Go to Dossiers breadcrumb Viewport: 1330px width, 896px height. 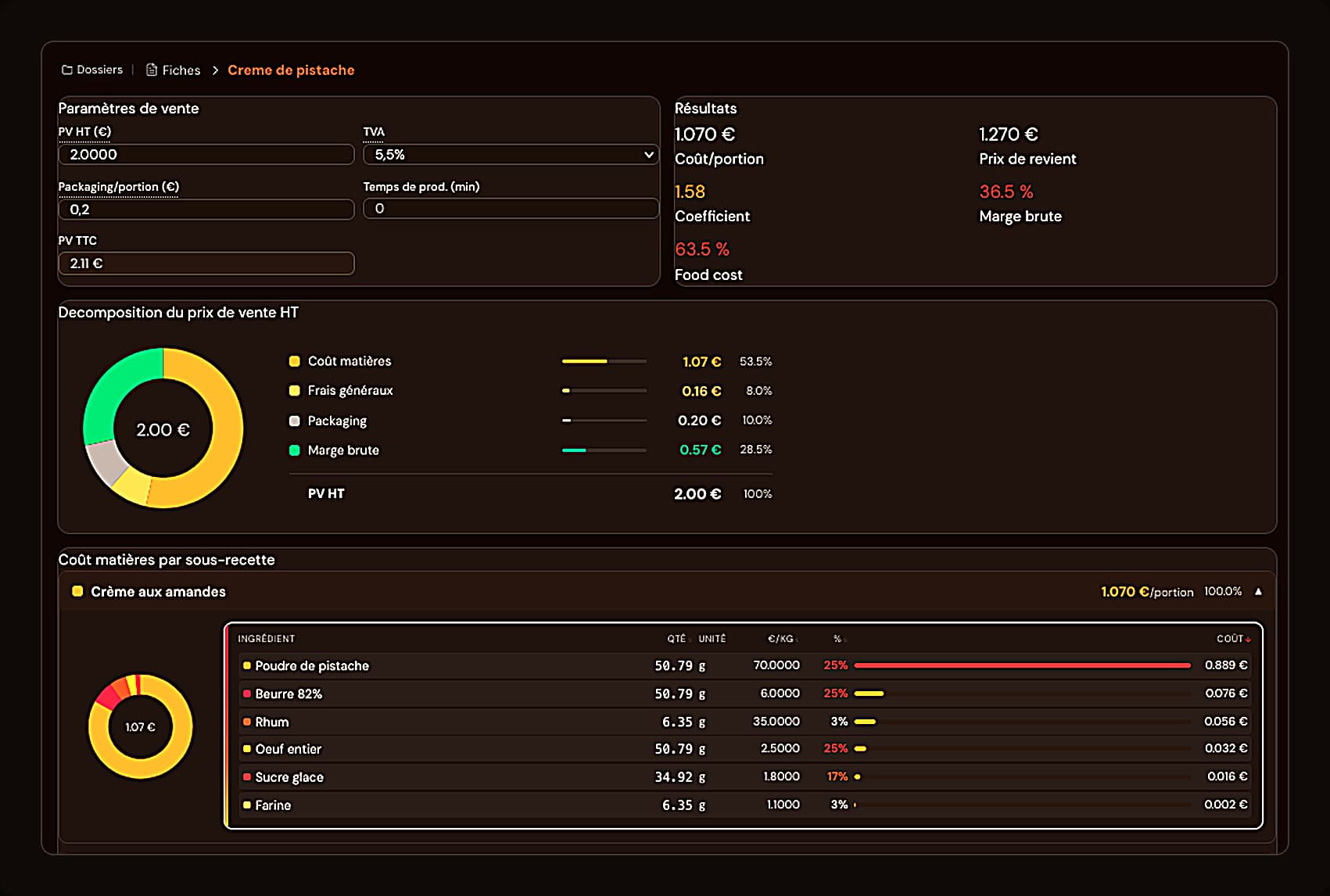(99, 70)
